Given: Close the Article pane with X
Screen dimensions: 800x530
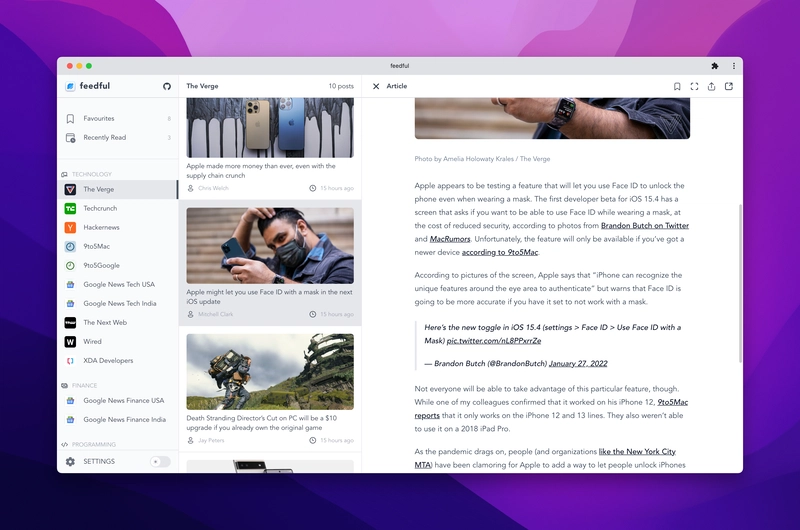Looking at the screenshot, I should point(376,86).
